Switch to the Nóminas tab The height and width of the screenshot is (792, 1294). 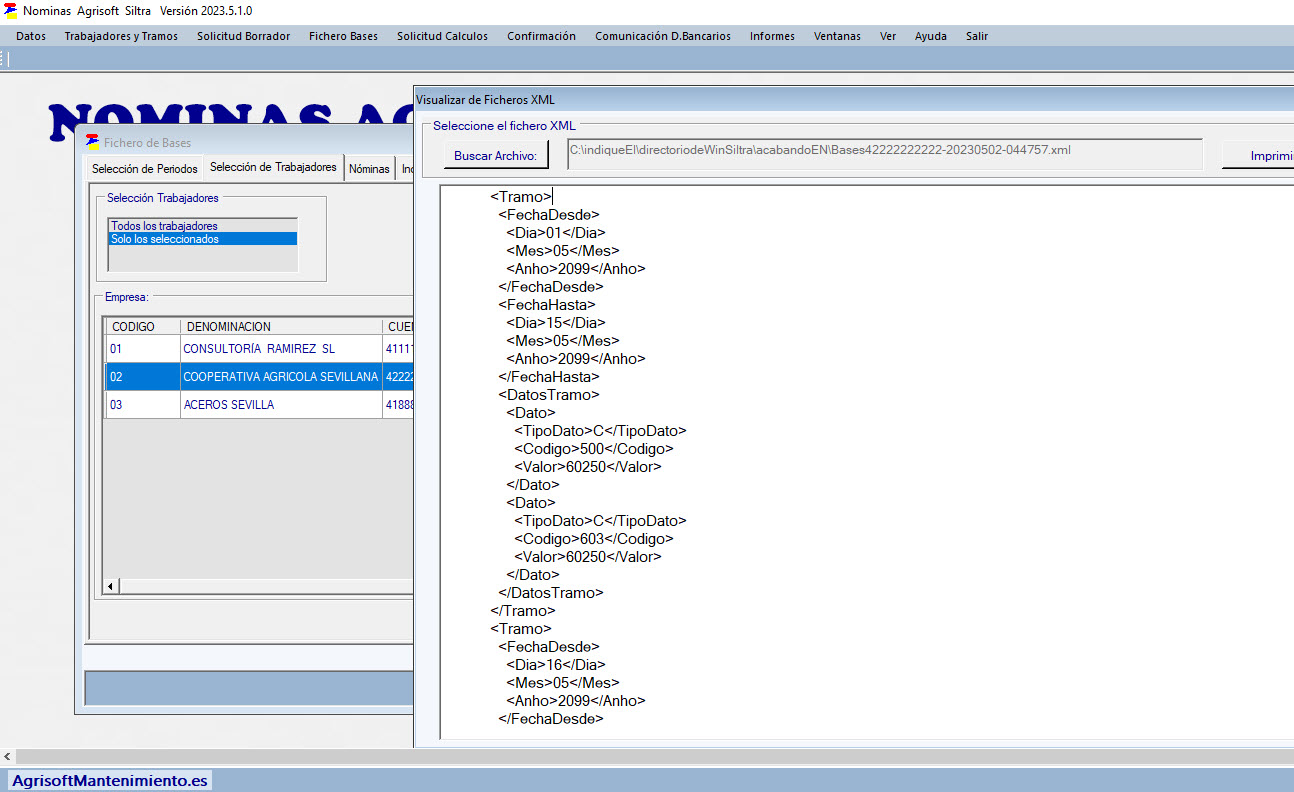click(x=369, y=169)
